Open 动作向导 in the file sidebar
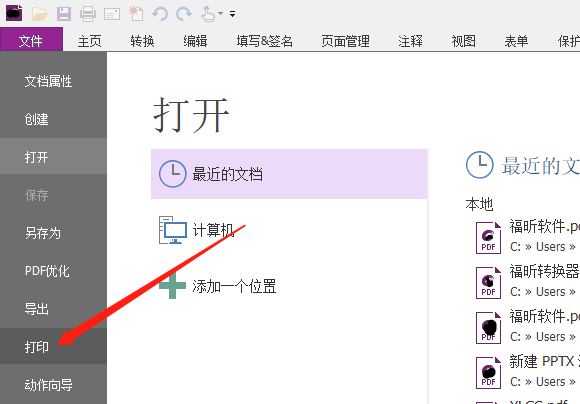 pyautogui.click(x=53, y=385)
